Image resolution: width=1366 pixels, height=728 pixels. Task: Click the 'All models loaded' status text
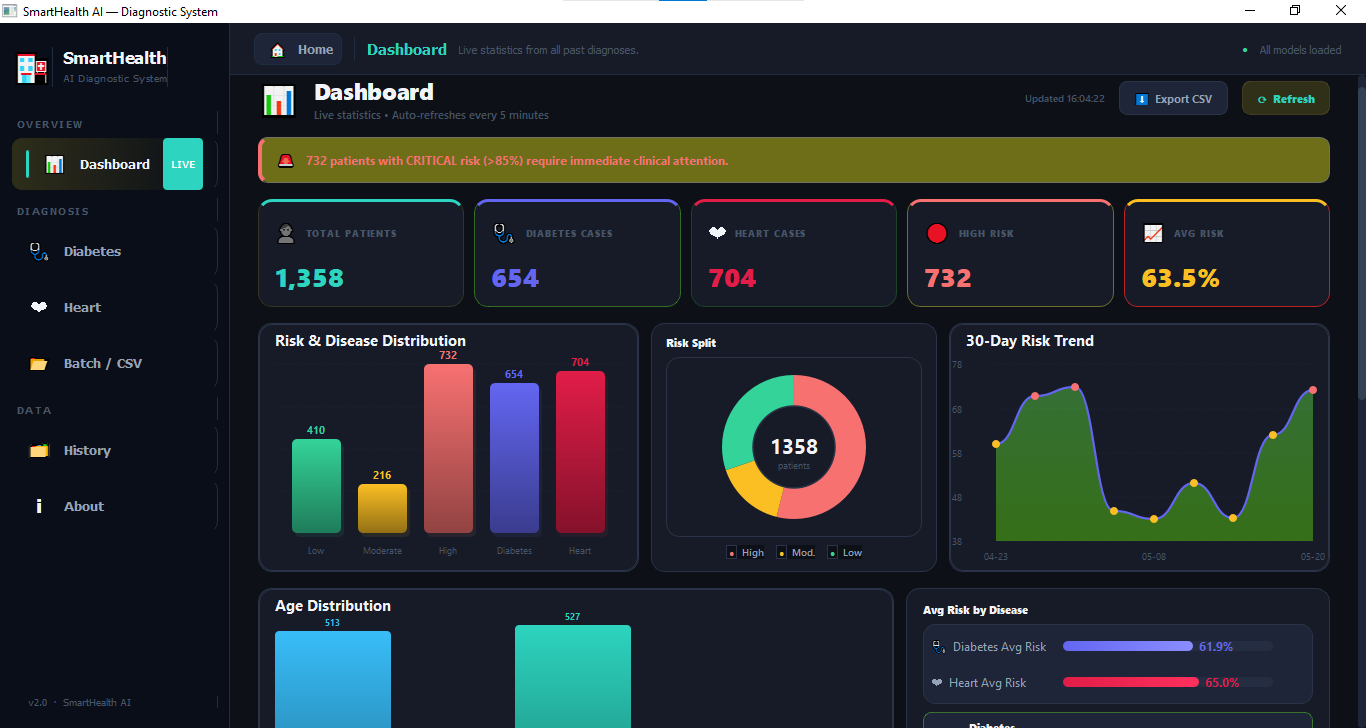1300,50
